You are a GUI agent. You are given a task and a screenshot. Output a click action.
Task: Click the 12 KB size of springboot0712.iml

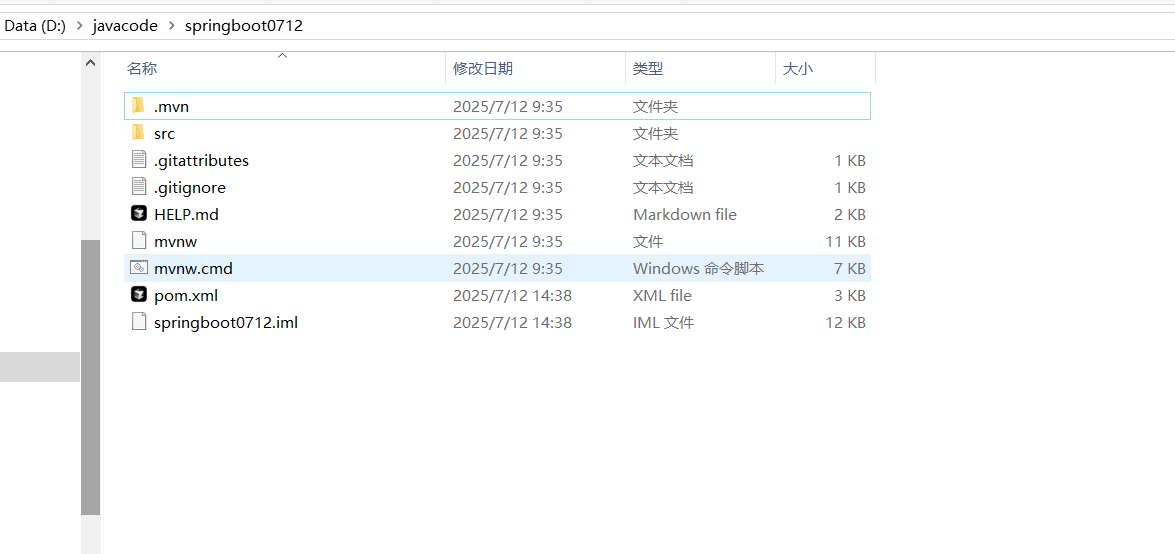(x=844, y=322)
